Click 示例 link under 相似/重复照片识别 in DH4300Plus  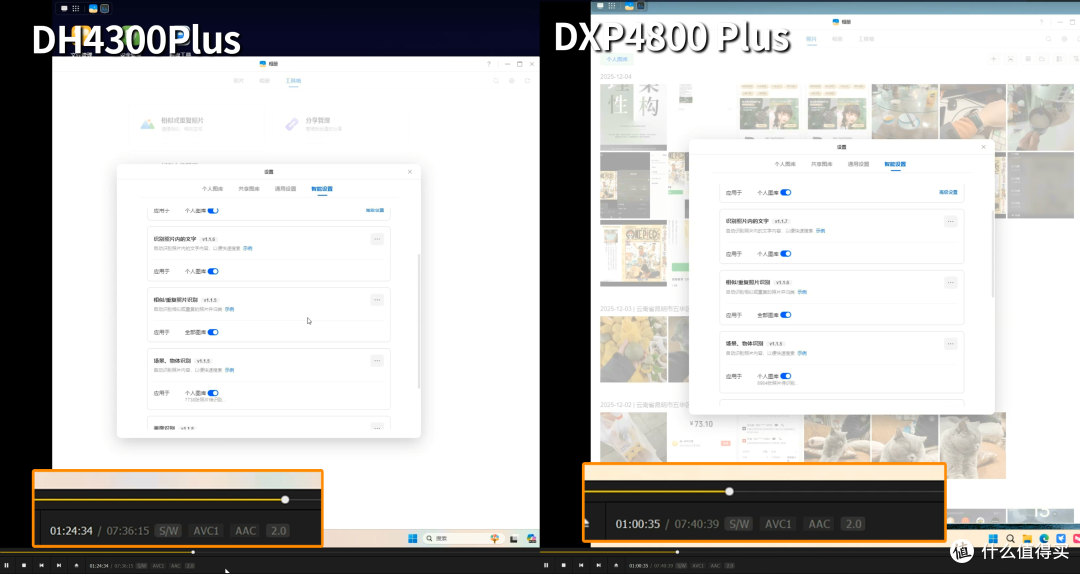pos(229,309)
